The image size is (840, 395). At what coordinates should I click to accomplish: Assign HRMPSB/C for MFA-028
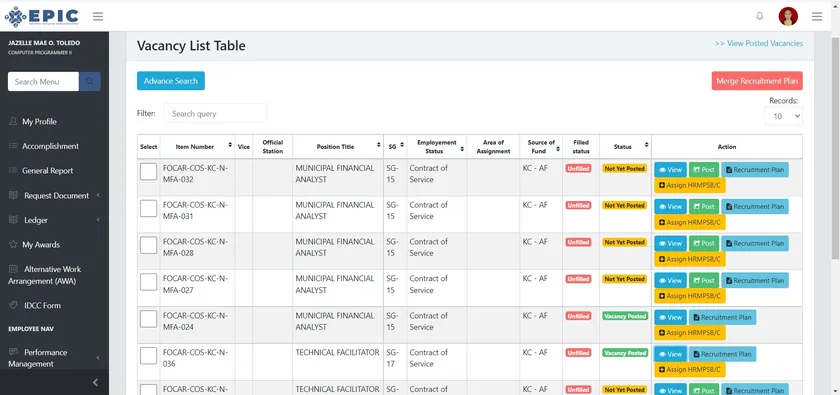tap(690, 259)
